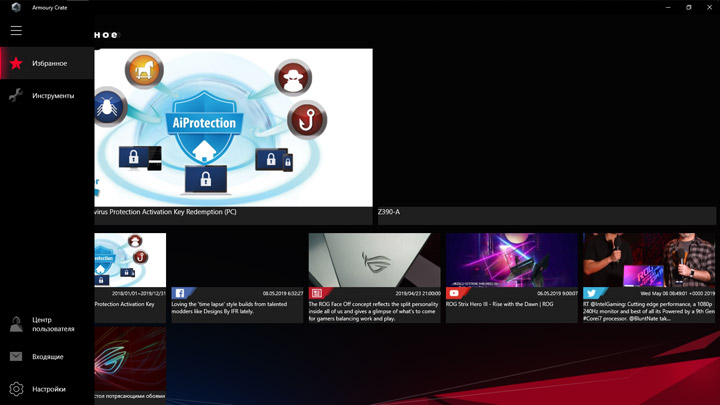Select the Z390-A device tile caption
This screenshot has width=720, height=405.
(x=389, y=212)
